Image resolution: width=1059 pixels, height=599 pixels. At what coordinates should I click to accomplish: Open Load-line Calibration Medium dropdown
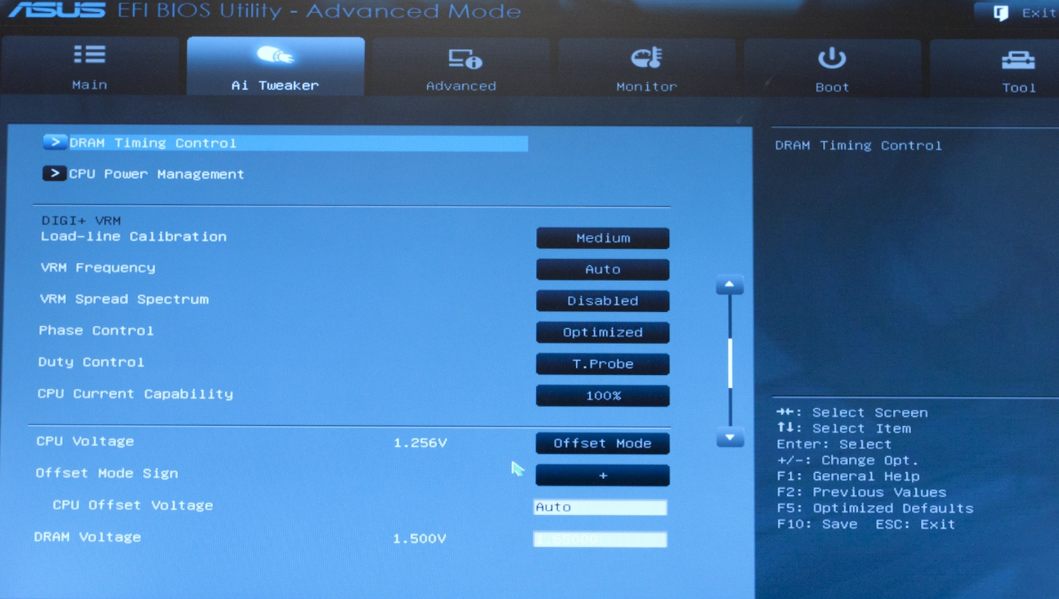click(602, 238)
